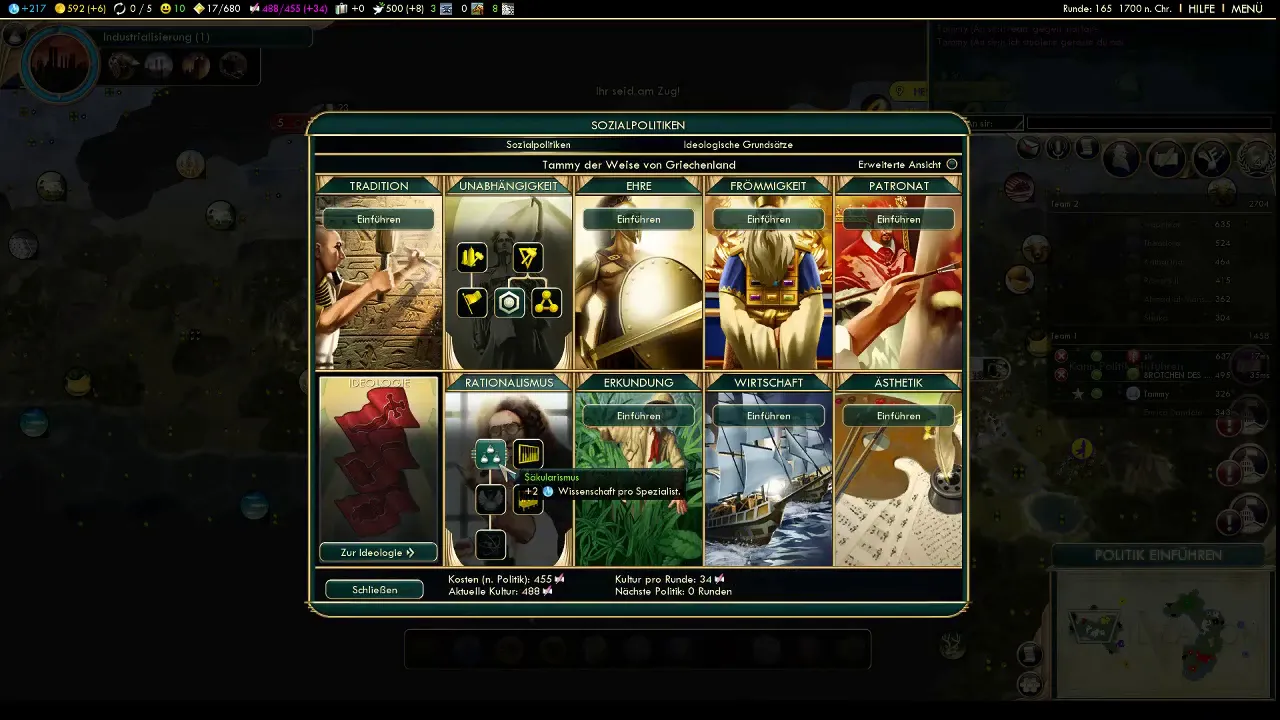The height and width of the screenshot is (720, 1280).
Task: Click the strategic resource icon next to 3
Action: [446, 9]
